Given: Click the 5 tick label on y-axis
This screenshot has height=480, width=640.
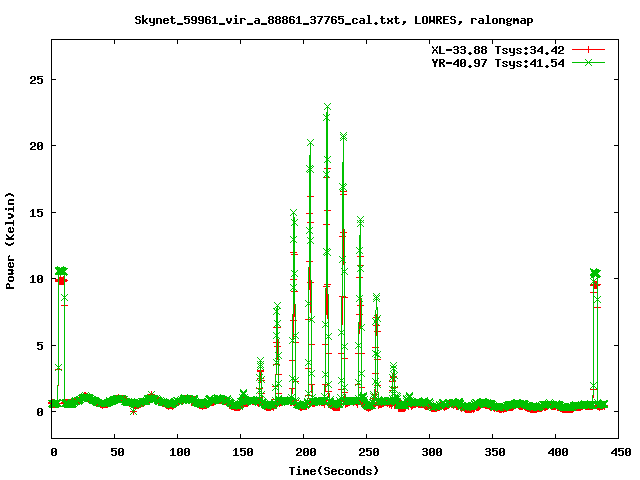Looking at the screenshot, I should click(41, 345).
